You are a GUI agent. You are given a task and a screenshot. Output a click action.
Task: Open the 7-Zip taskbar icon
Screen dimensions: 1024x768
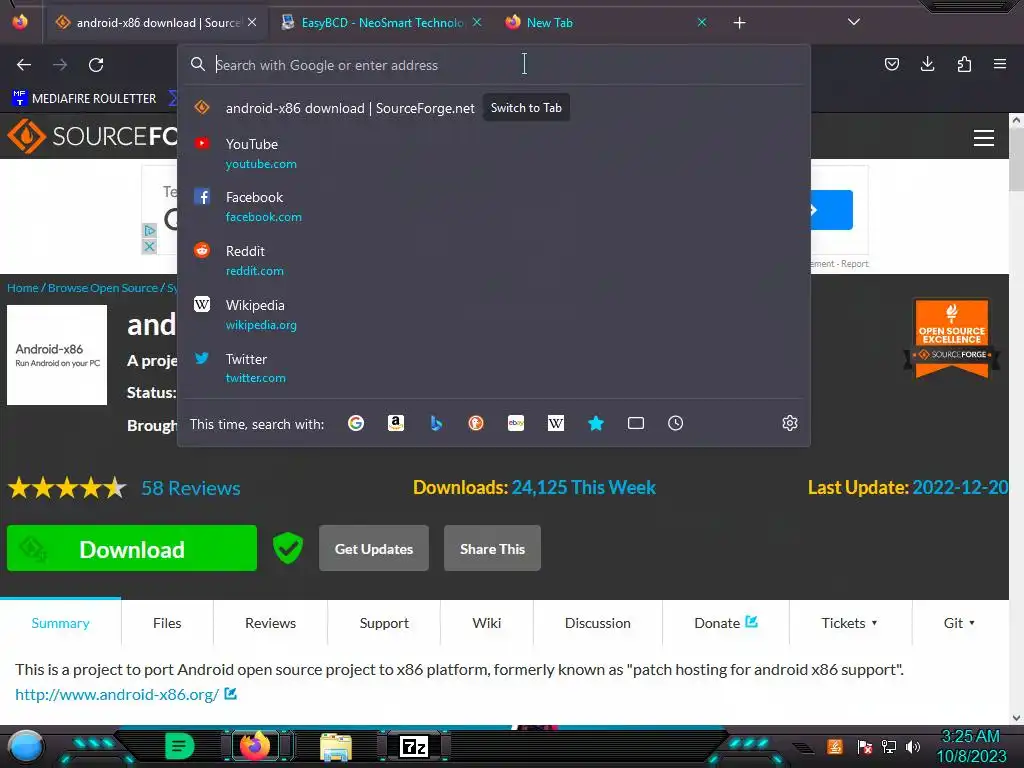click(x=414, y=746)
